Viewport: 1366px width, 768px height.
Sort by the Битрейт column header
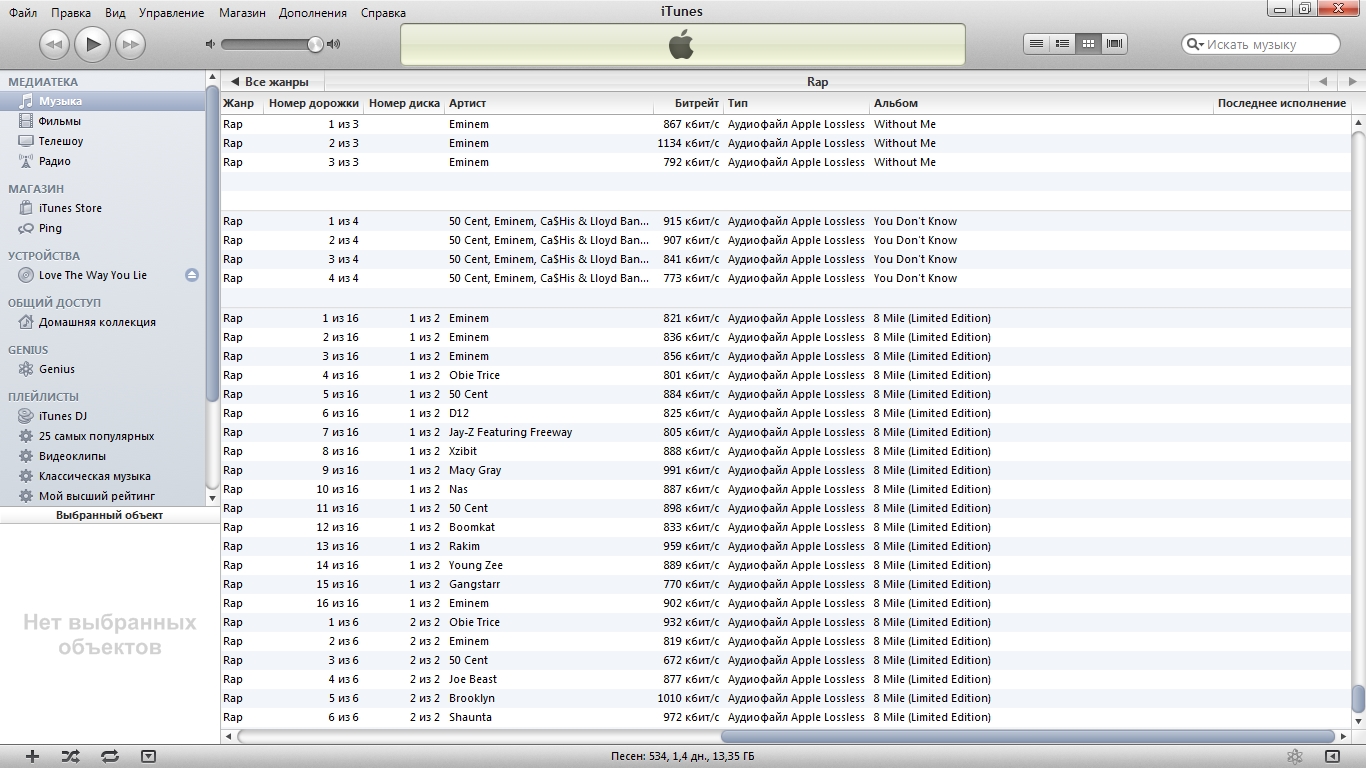pyautogui.click(x=688, y=103)
